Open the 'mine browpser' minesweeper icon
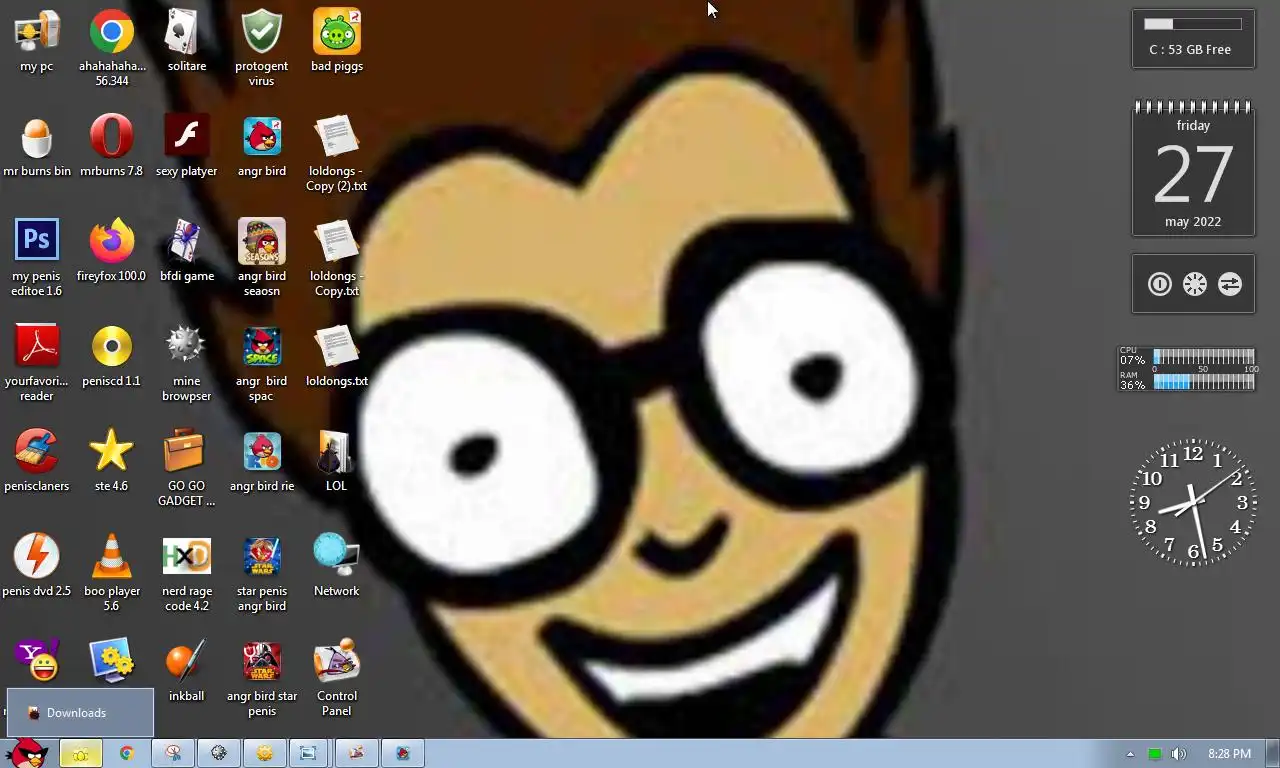Screen dimensions: 1280x768 point(187,363)
